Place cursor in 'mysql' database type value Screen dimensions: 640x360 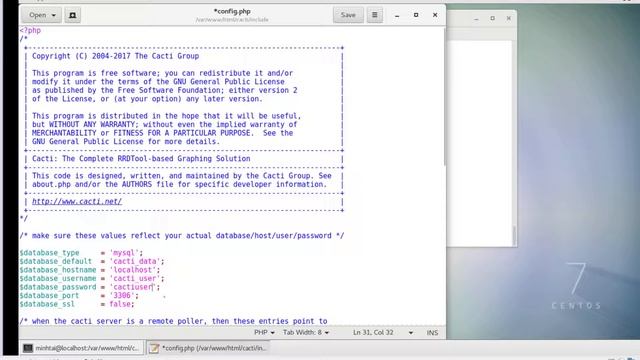click(124, 253)
